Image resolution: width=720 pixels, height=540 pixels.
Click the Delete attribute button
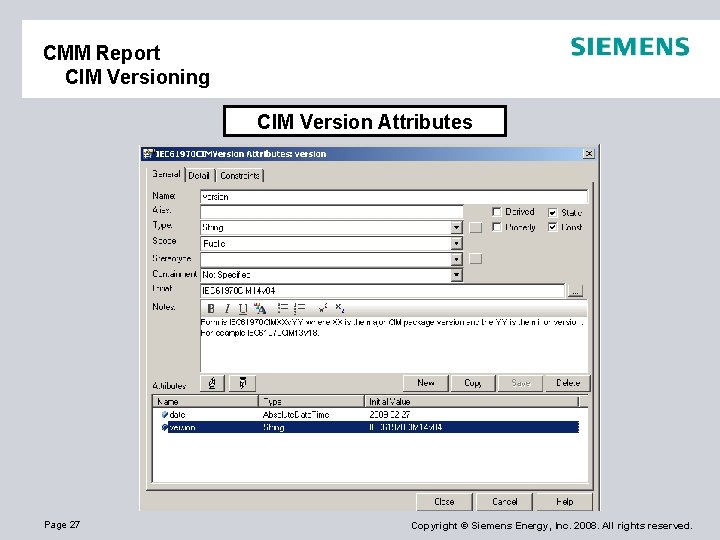[x=568, y=383]
